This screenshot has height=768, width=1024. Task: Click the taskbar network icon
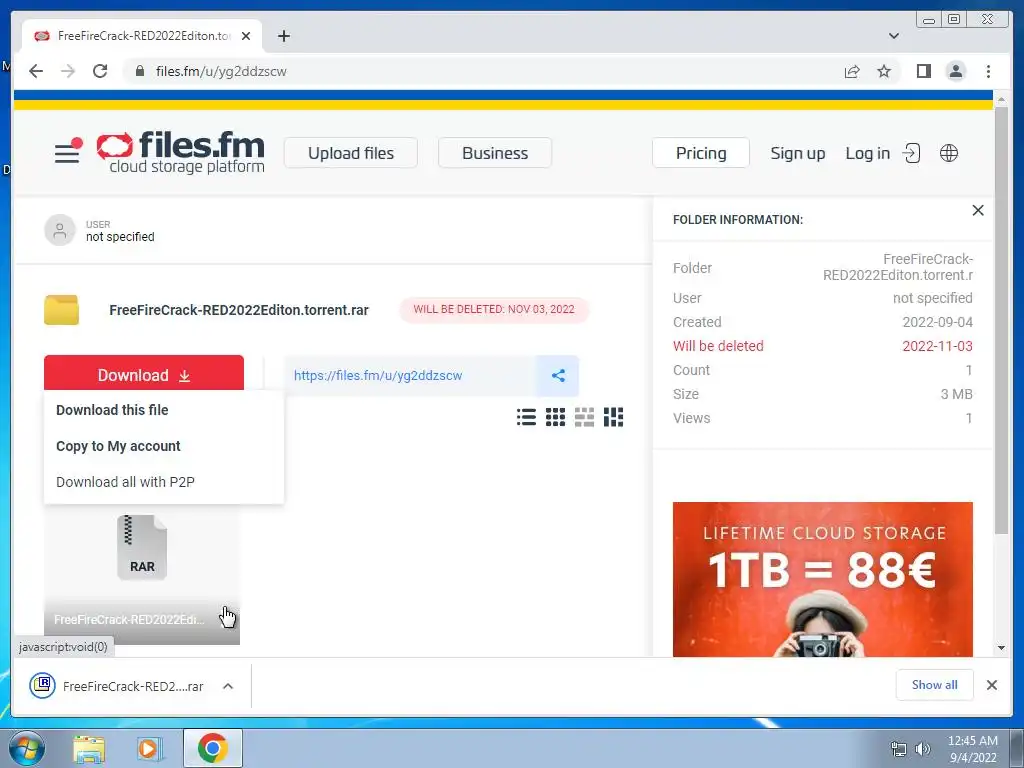[x=899, y=749]
